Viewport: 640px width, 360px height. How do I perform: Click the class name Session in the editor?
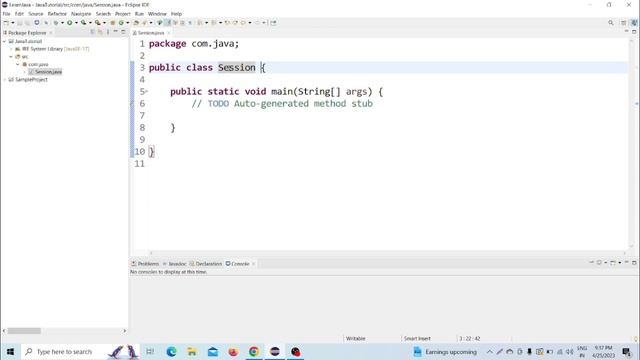point(236,67)
